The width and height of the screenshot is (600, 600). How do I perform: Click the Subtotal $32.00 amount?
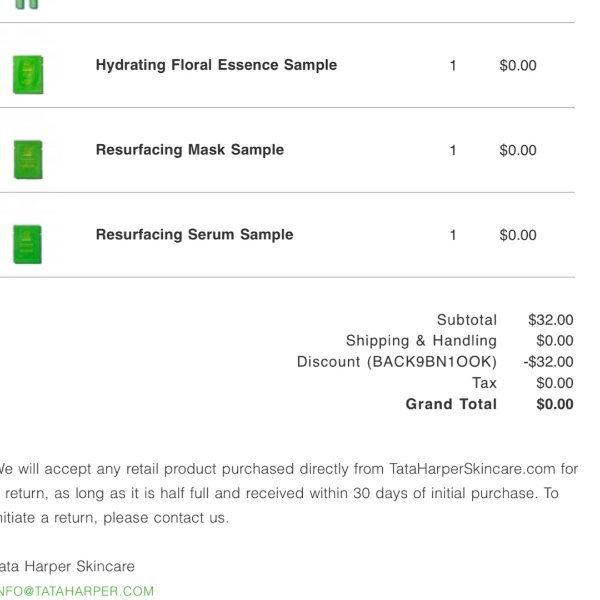[551, 320]
